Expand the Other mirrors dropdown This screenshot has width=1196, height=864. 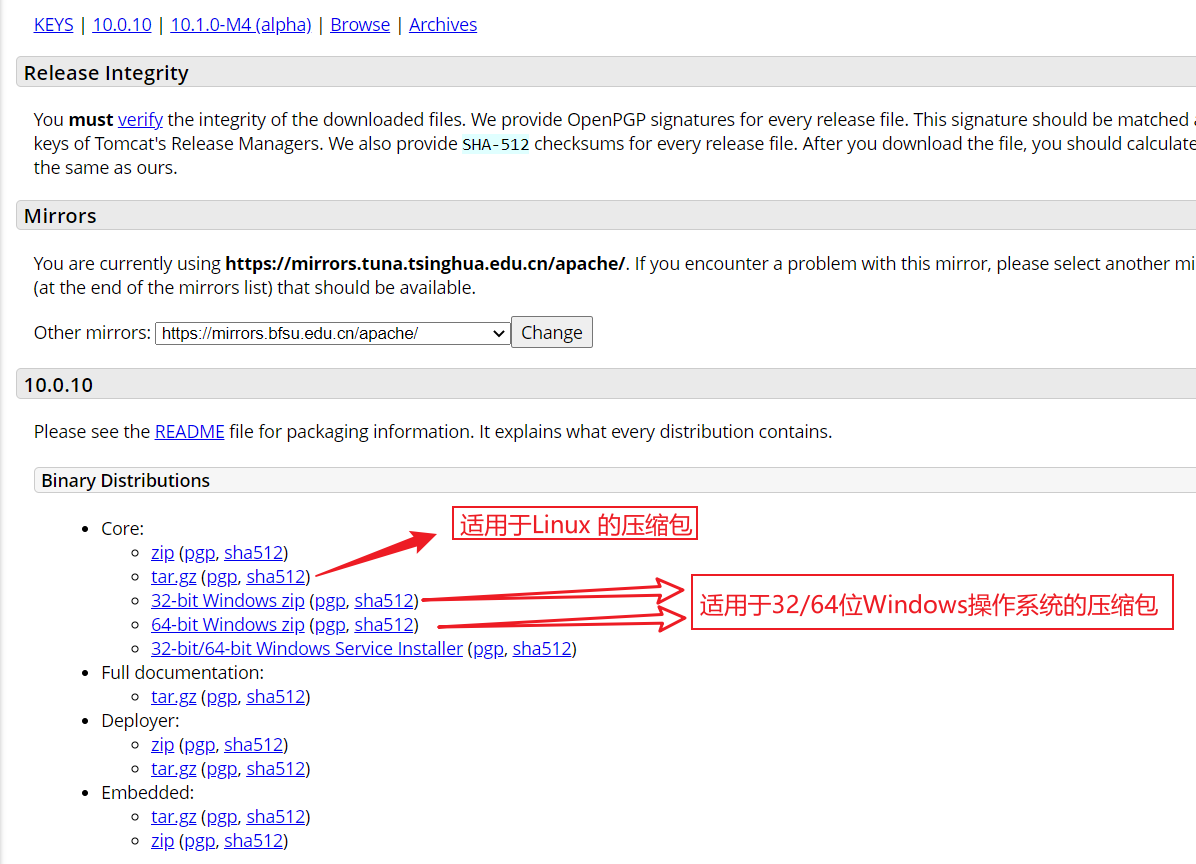[333, 333]
